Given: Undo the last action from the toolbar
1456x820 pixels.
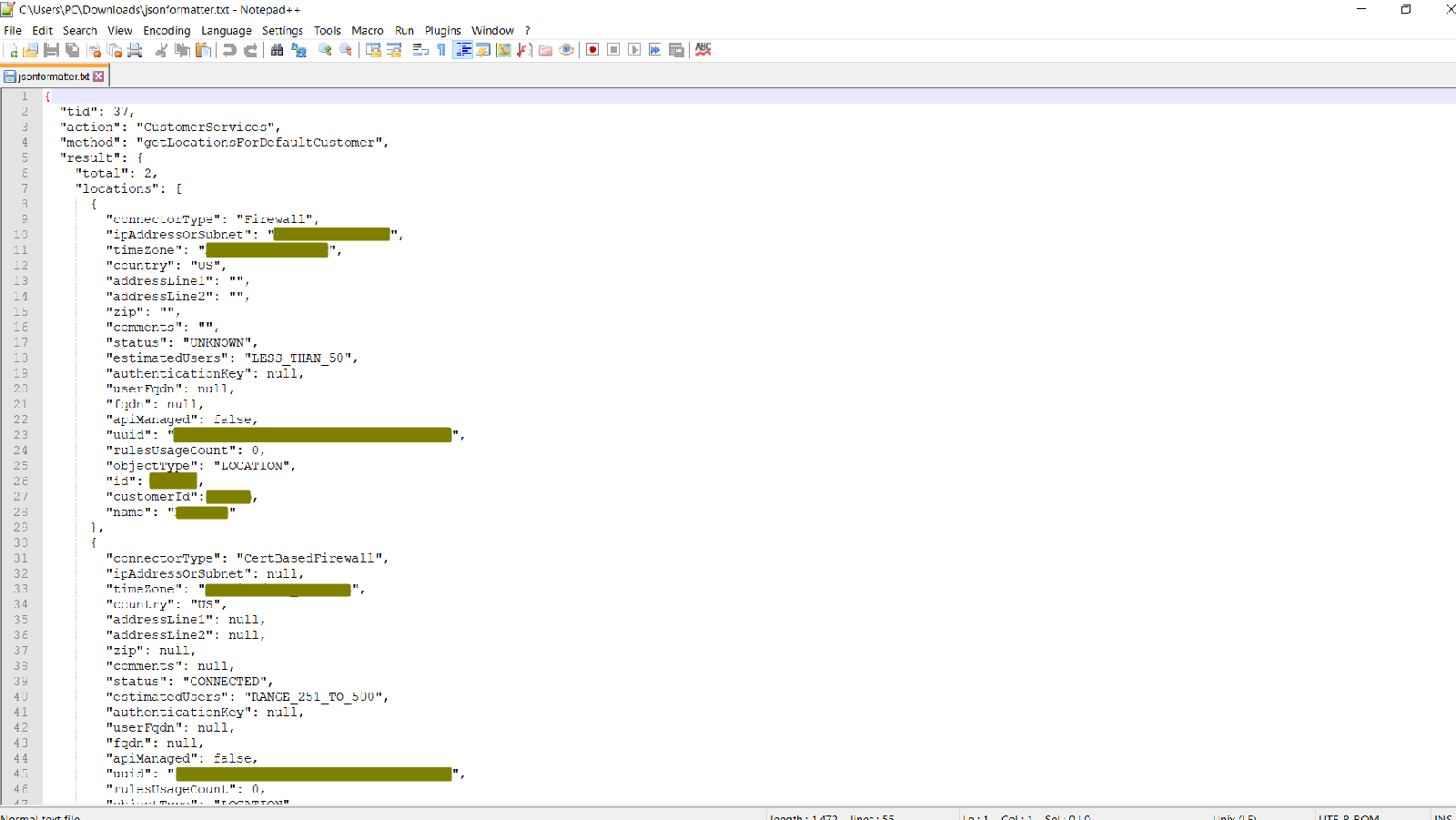Looking at the screenshot, I should click(229, 50).
